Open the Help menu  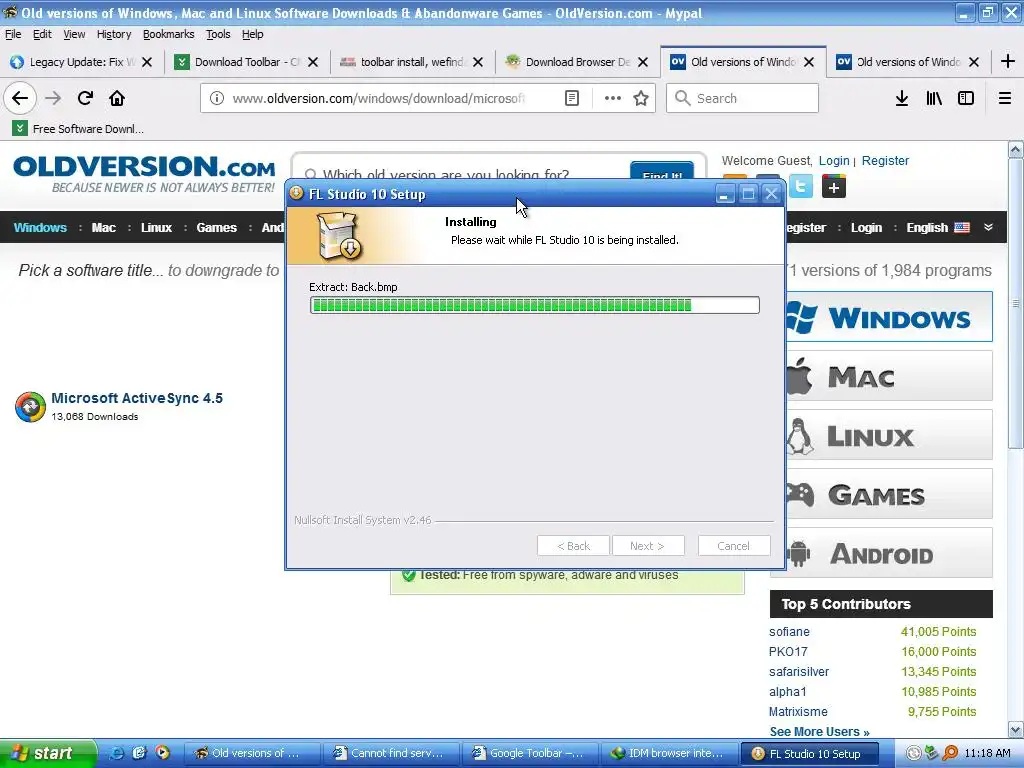252,34
